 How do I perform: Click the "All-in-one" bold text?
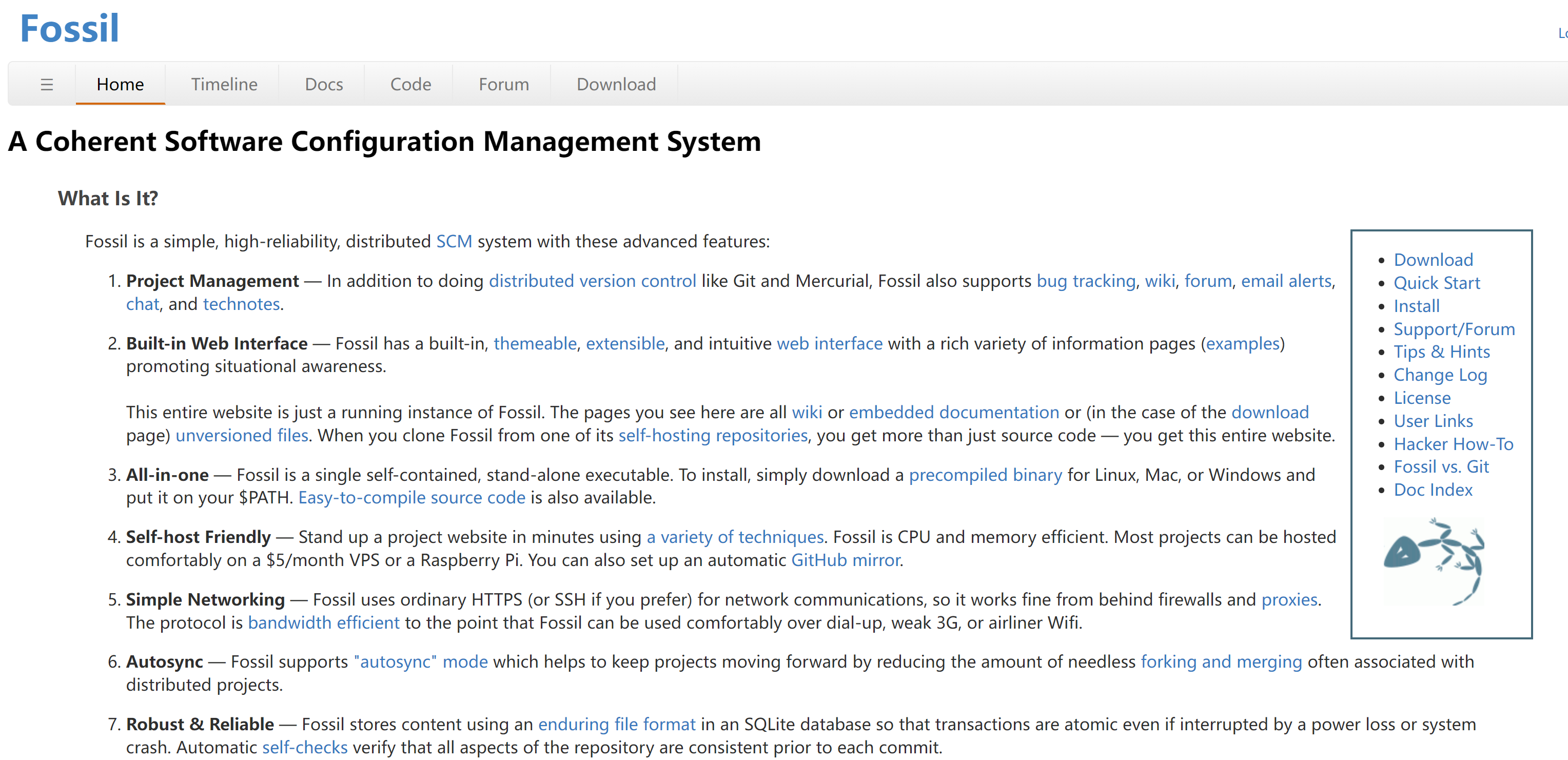pyautogui.click(x=167, y=475)
